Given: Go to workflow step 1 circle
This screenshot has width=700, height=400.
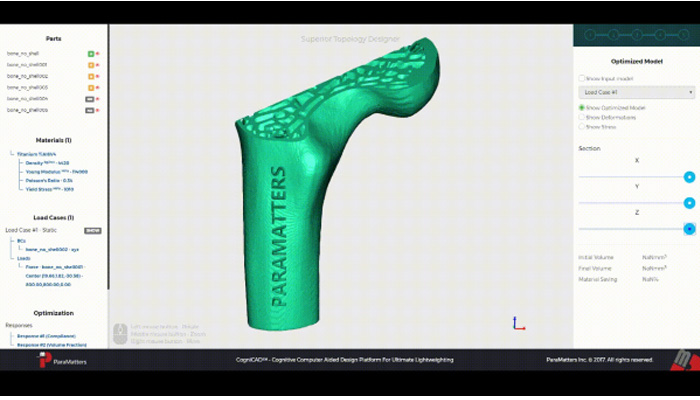Looking at the screenshot, I should click(x=590, y=35).
